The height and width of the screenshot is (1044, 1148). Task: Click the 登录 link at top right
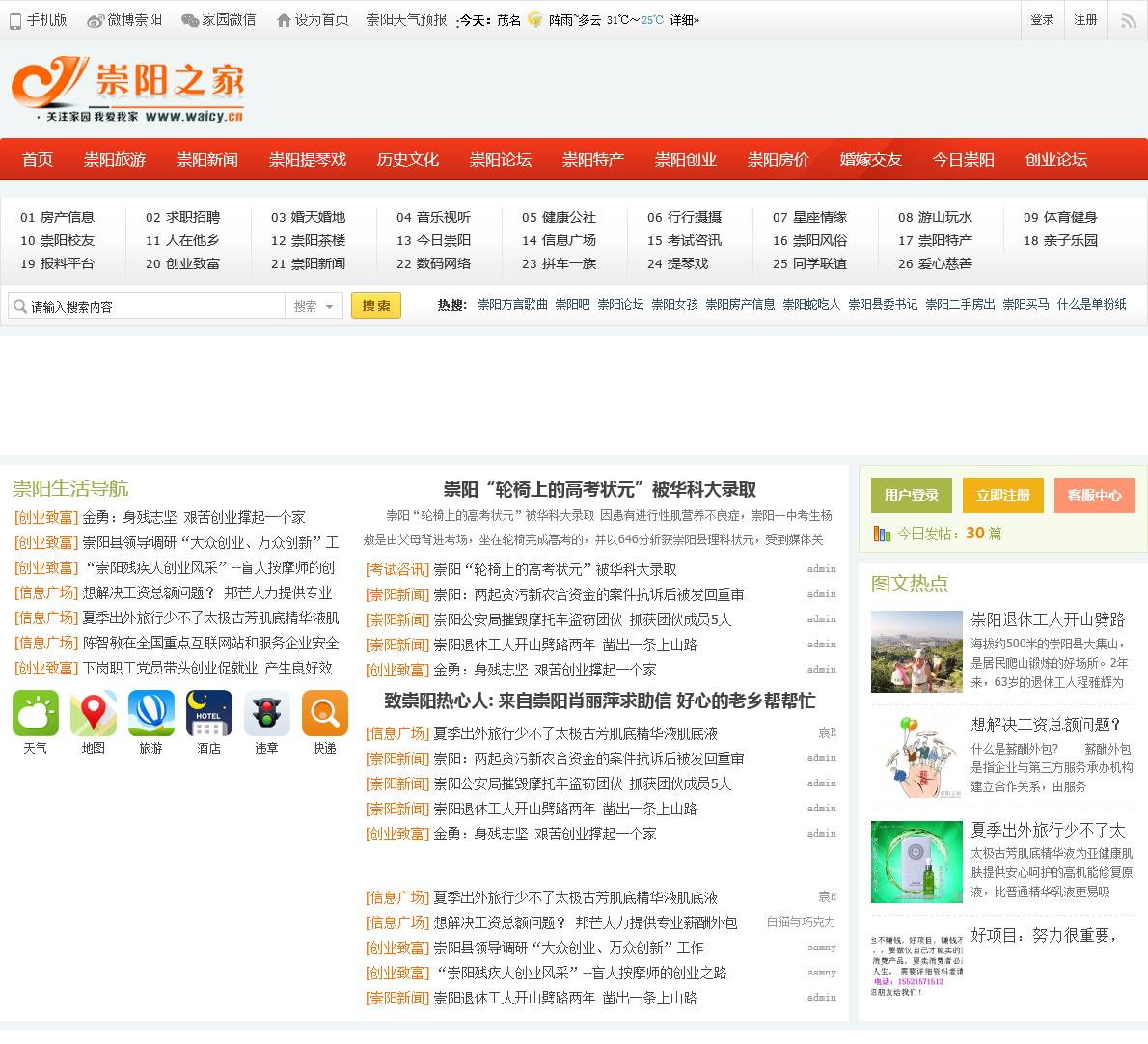(1042, 19)
